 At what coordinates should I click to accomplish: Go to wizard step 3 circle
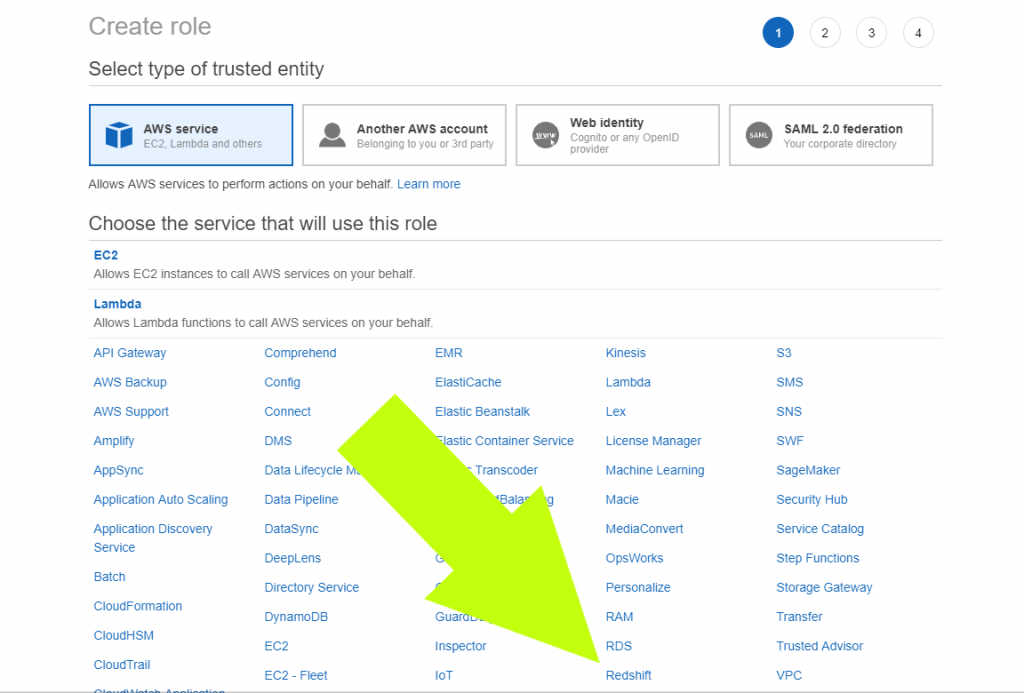871,33
